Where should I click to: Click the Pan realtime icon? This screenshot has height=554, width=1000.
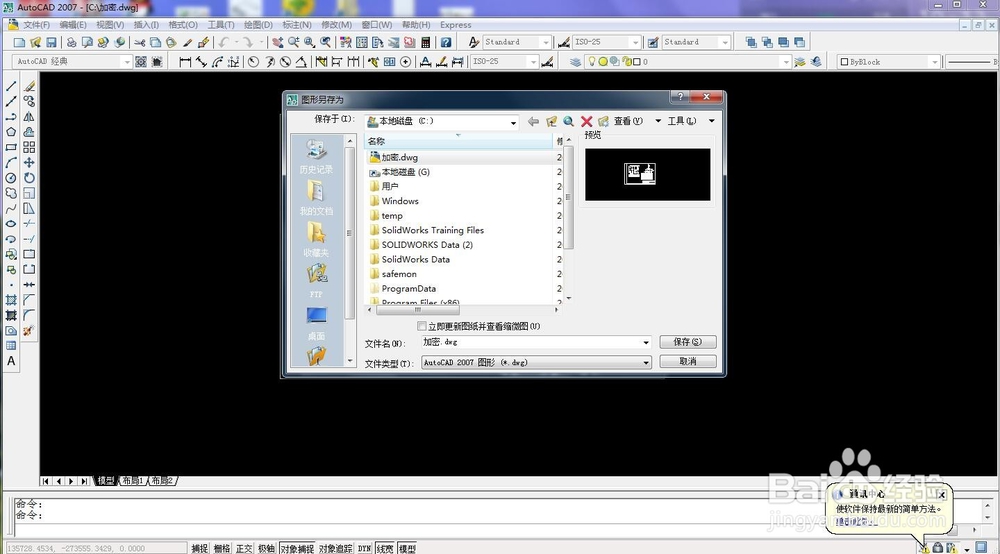(x=277, y=42)
